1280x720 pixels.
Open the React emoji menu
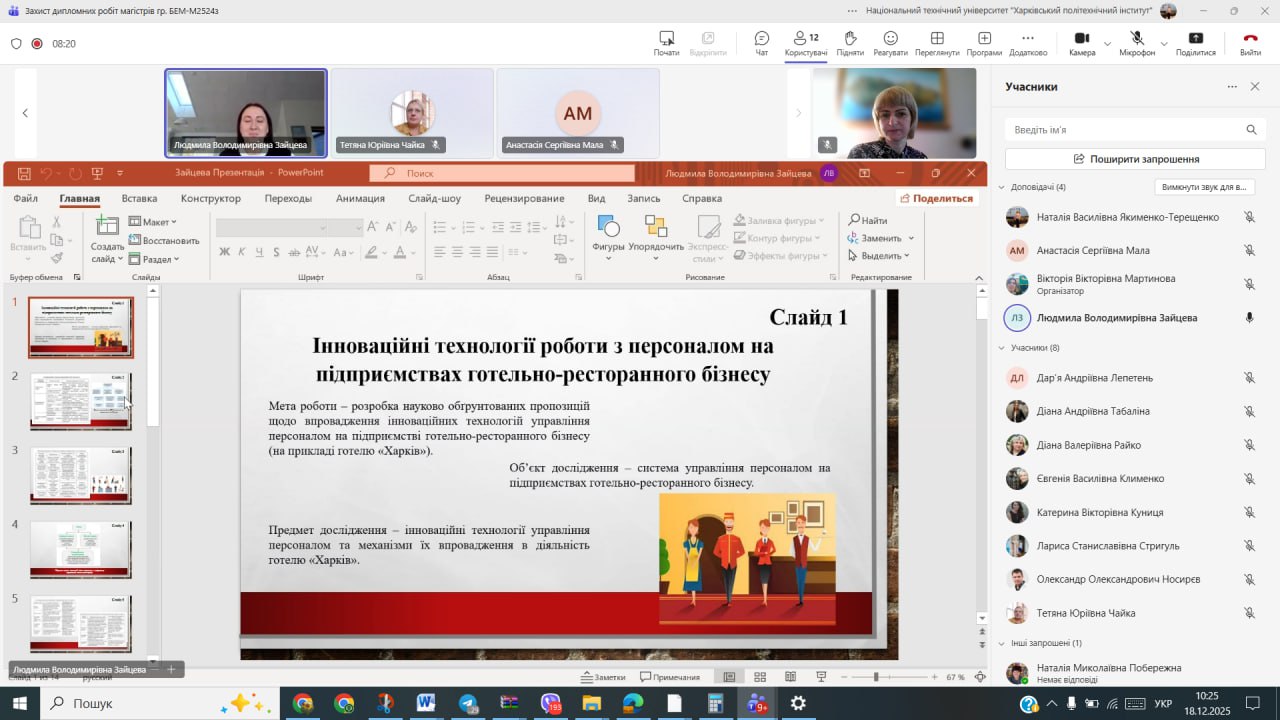pos(890,43)
